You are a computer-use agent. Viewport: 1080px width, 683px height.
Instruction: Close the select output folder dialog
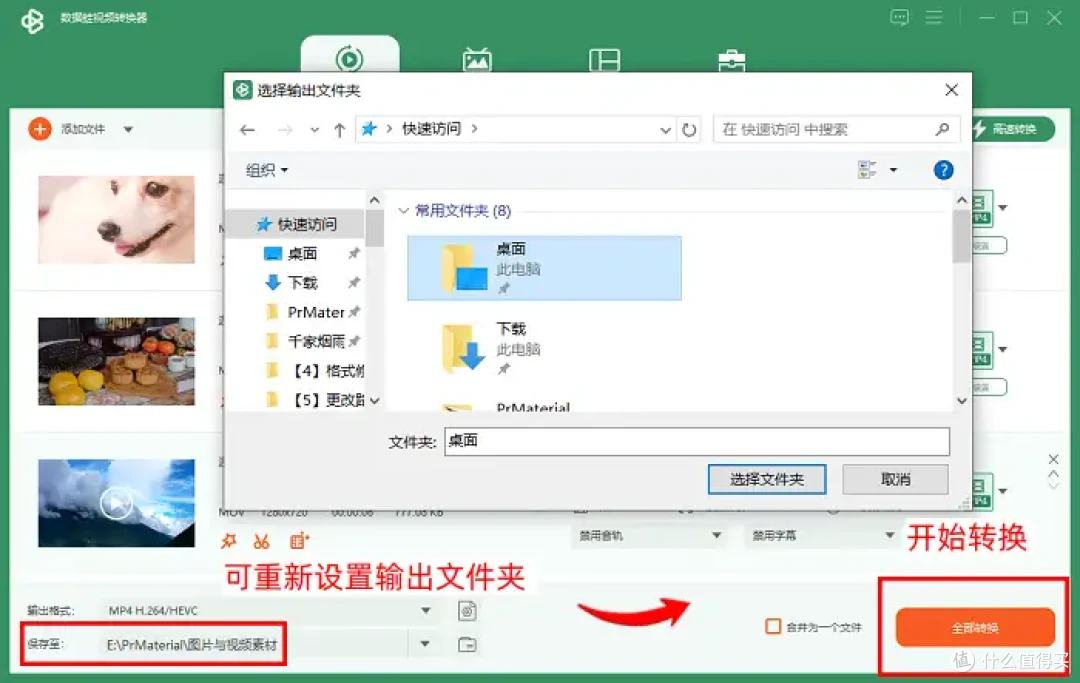click(951, 90)
